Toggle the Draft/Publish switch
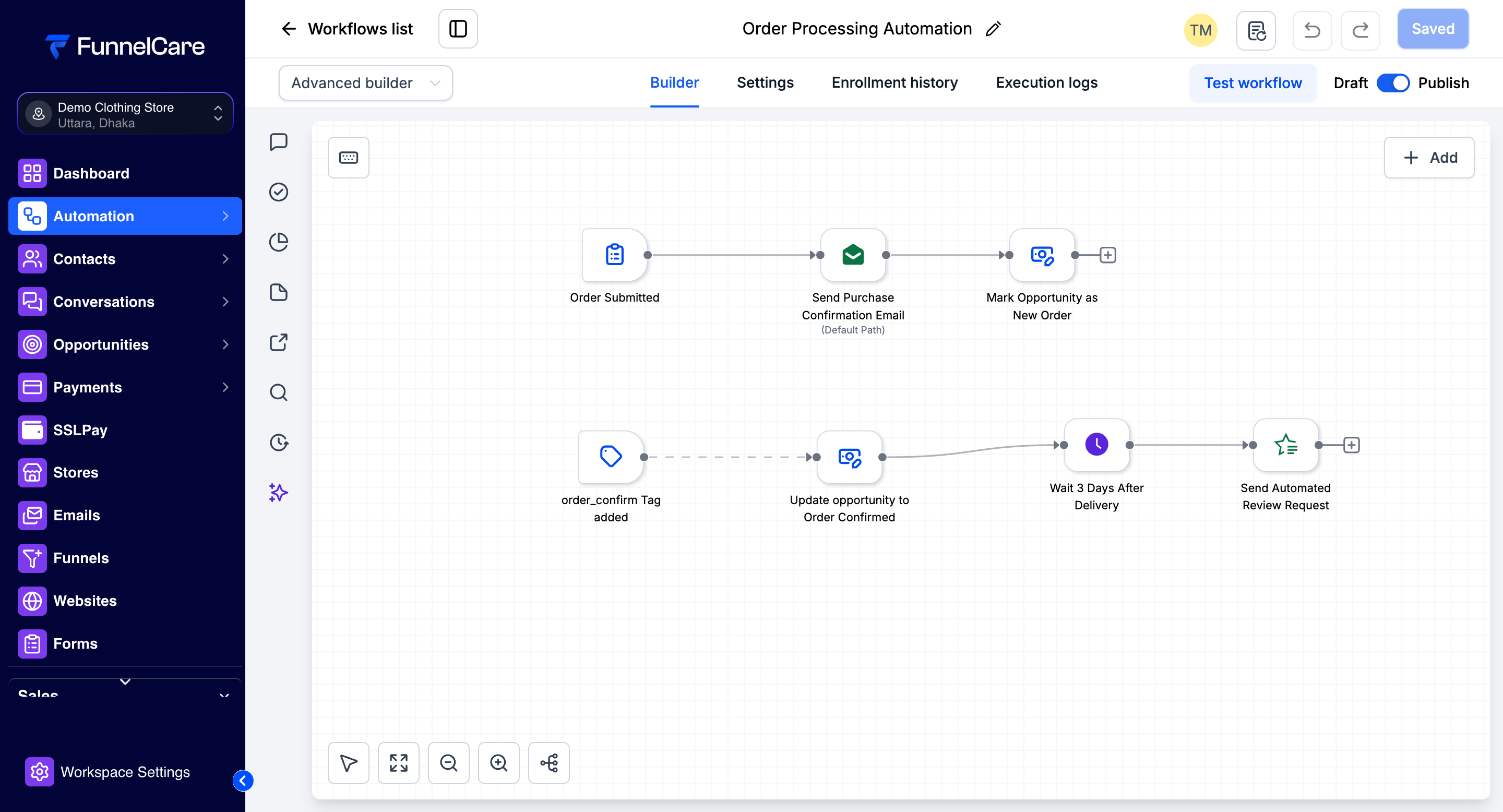This screenshot has height=812, width=1503. click(x=1393, y=83)
